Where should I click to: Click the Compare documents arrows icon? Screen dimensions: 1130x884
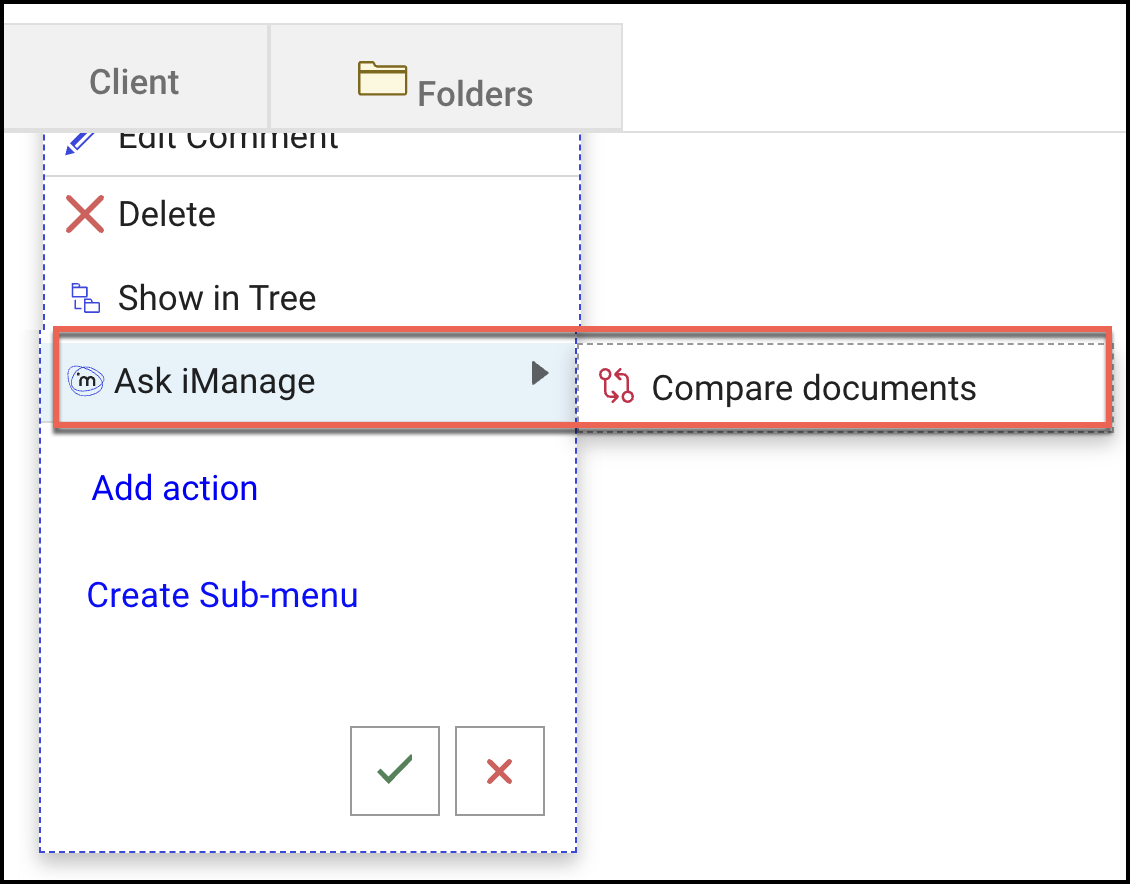616,386
